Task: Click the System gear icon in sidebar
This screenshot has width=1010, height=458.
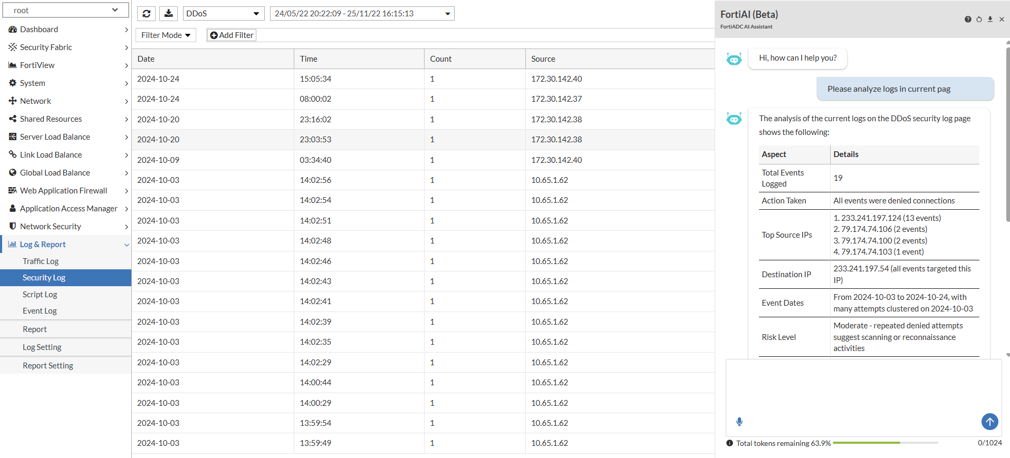Action: pyautogui.click(x=13, y=83)
